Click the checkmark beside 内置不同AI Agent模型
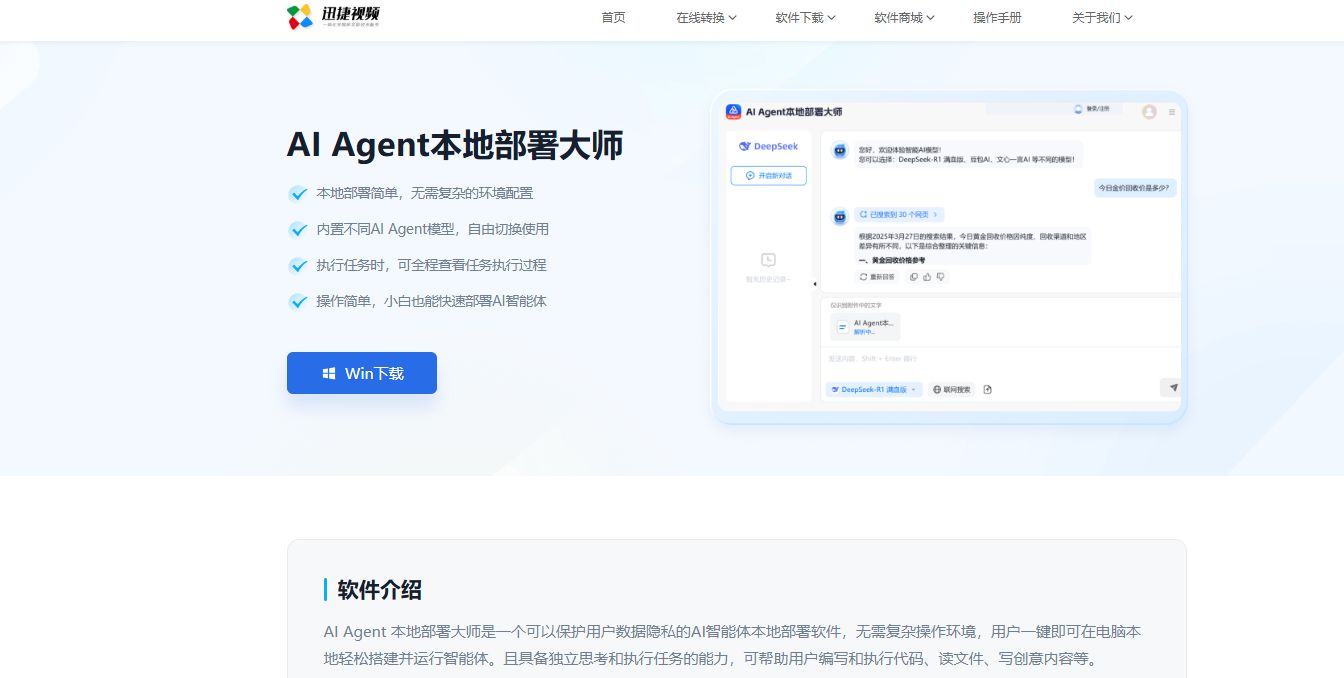 pos(298,230)
